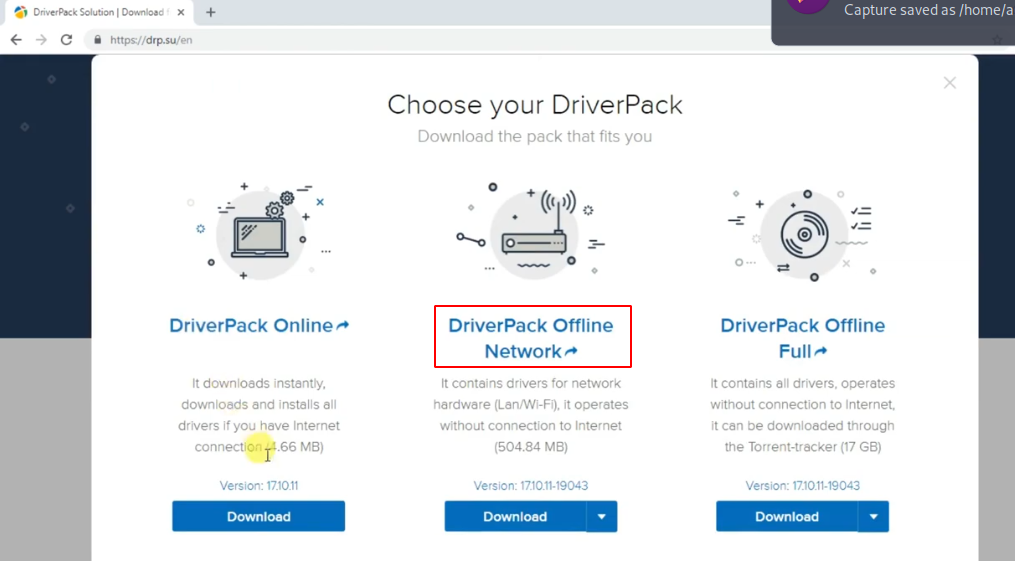This screenshot has height=561, width=1015.
Task: Click version text under DriverPack Offline Network
Action: (x=531, y=486)
